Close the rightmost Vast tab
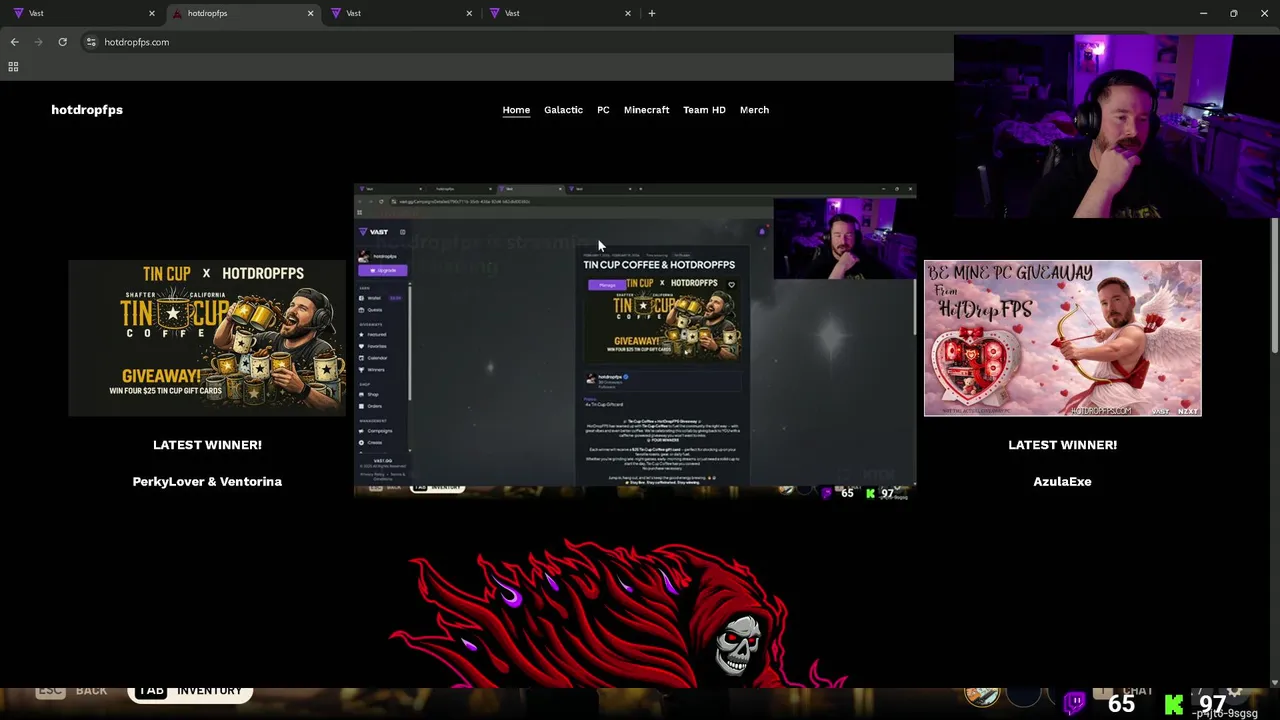 628,13
